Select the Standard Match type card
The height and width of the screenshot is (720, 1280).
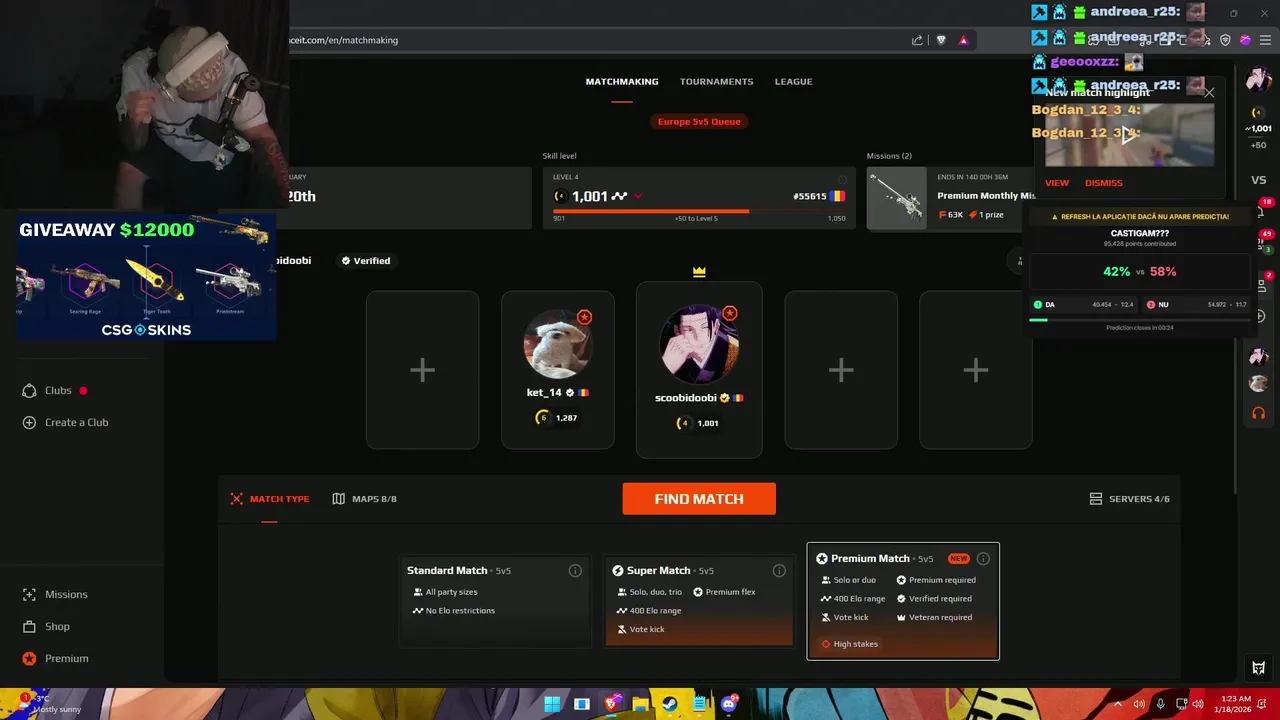point(495,601)
